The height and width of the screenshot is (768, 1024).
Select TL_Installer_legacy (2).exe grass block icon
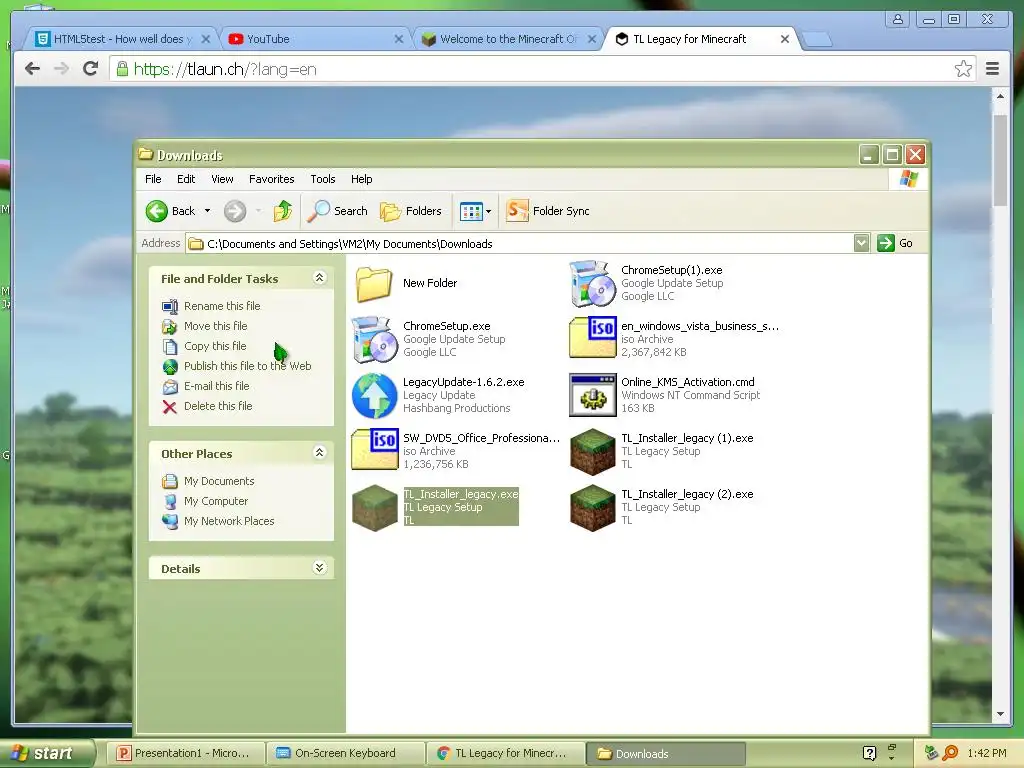pyautogui.click(x=592, y=508)
